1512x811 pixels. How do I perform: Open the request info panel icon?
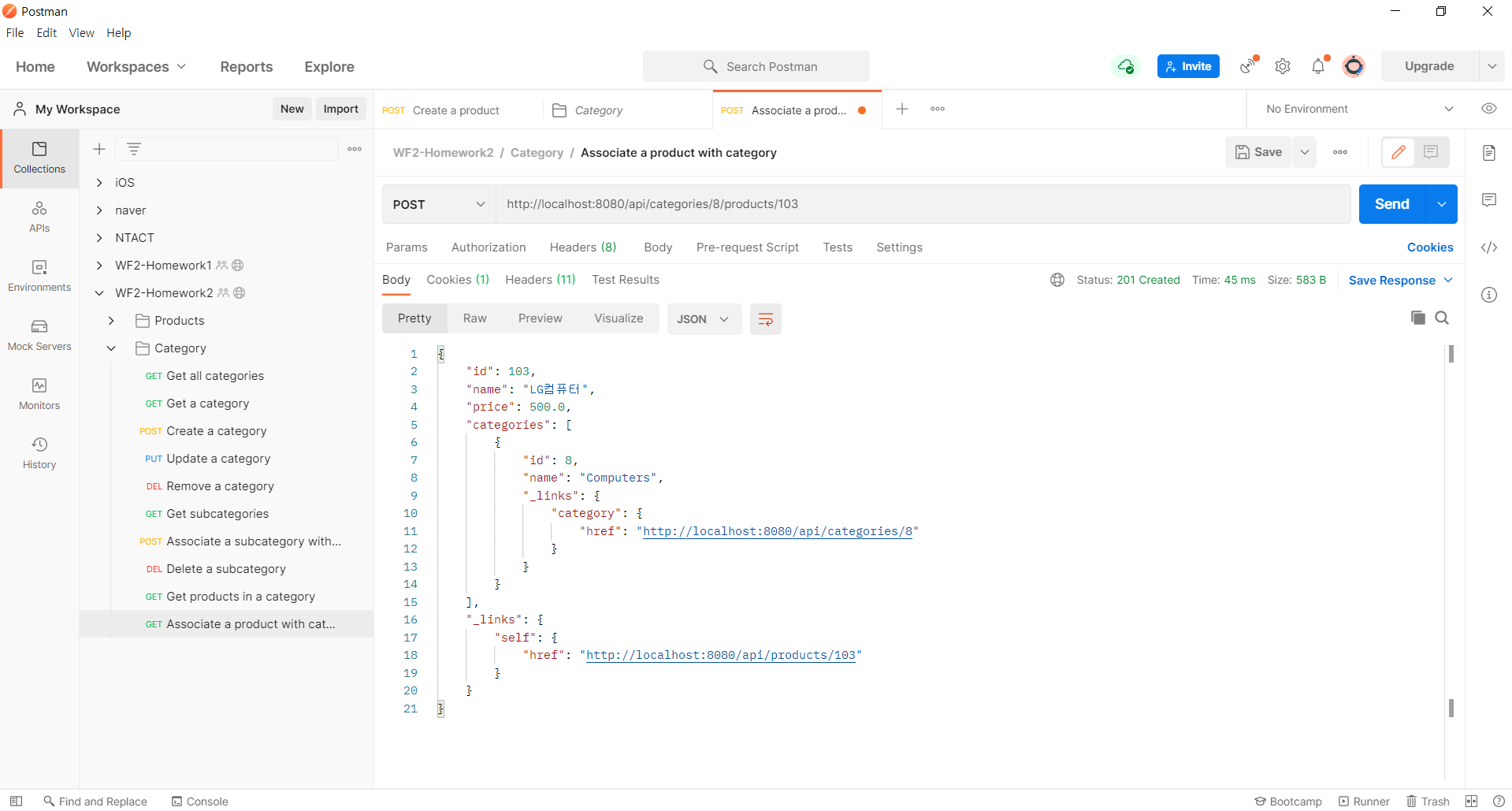1488,295
